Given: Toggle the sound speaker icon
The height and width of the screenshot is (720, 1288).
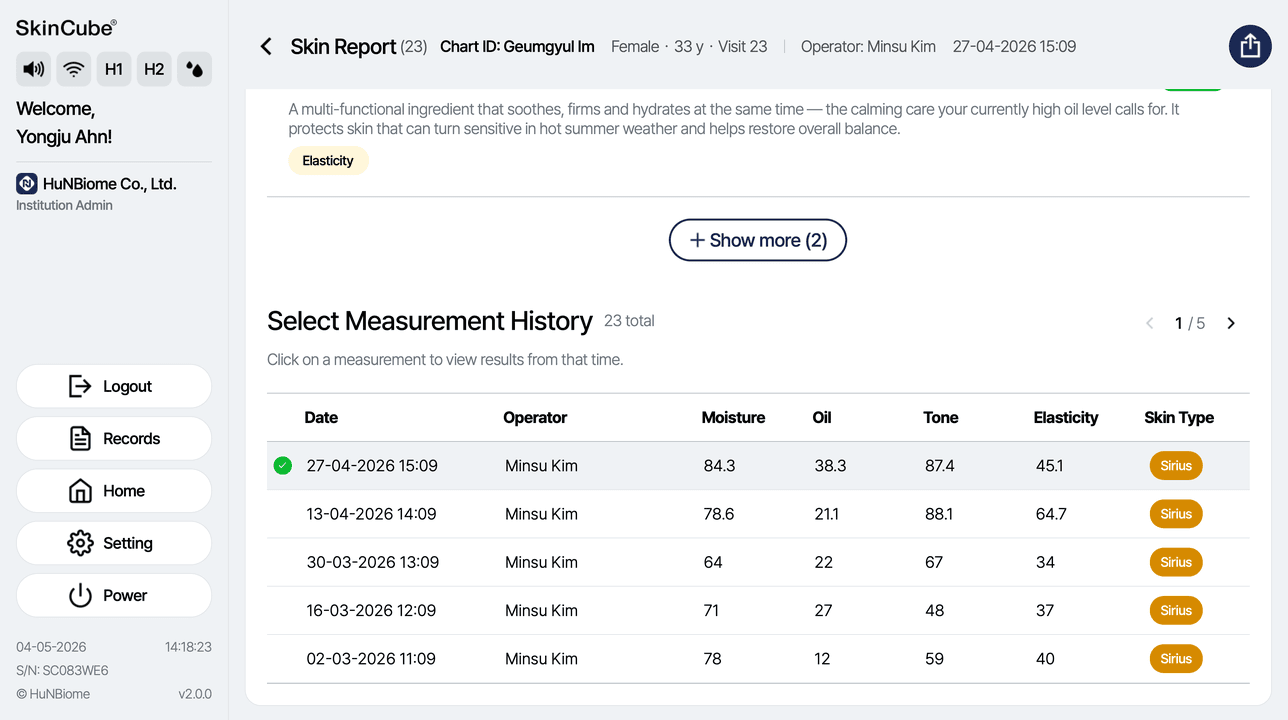Looking at the screenshot, I should (x=34, y=69).
